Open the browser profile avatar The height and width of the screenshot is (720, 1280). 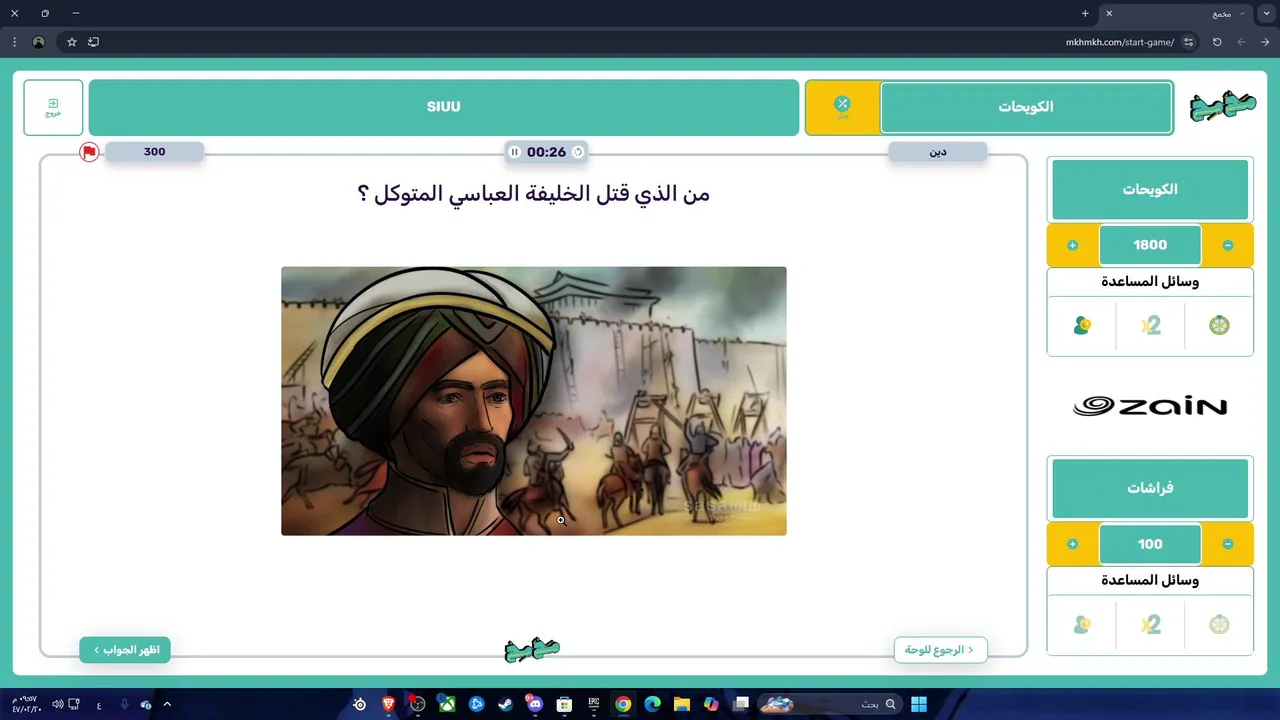[38, 42]
